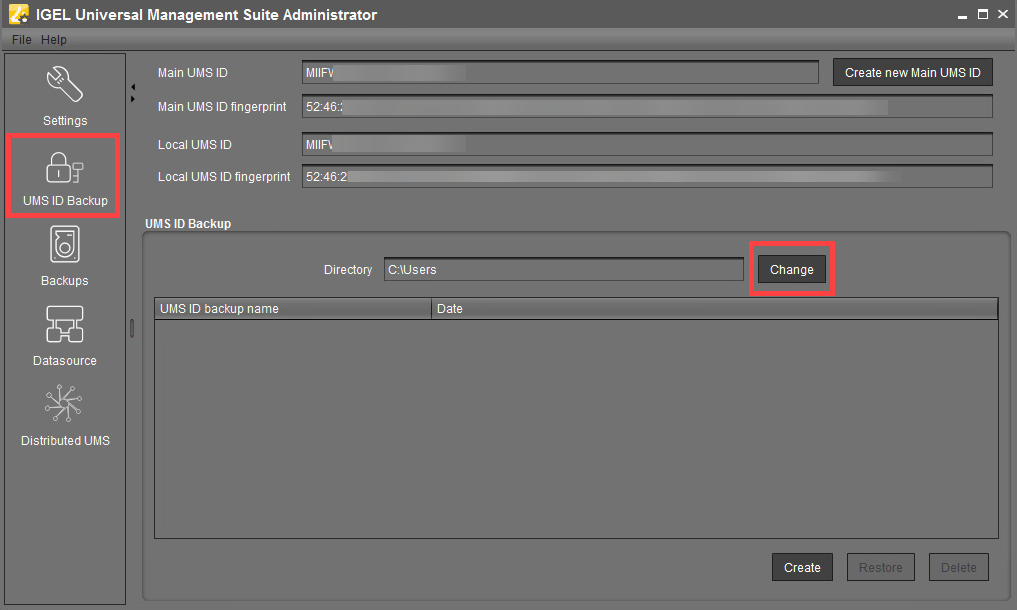Click into the Directory path field
Viewport: 1017px width, 610px height.
pyautogui.click(x=563, y=270)
